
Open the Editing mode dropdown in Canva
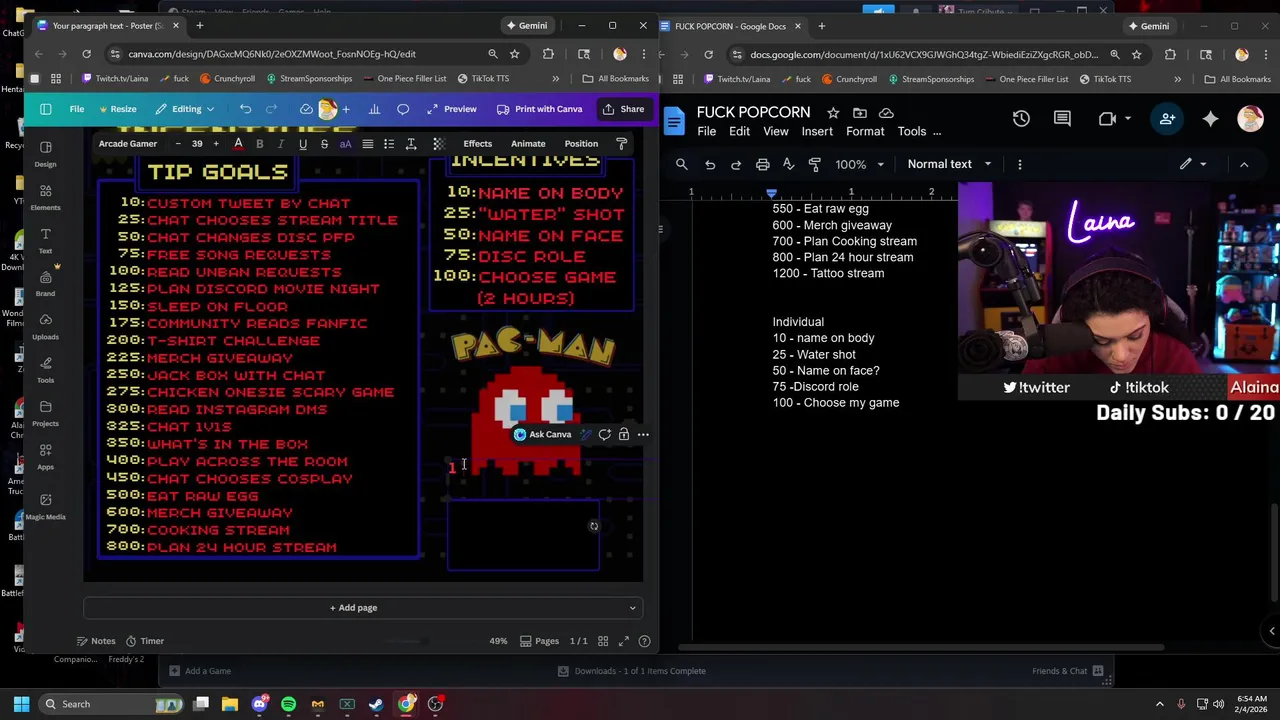185,109
